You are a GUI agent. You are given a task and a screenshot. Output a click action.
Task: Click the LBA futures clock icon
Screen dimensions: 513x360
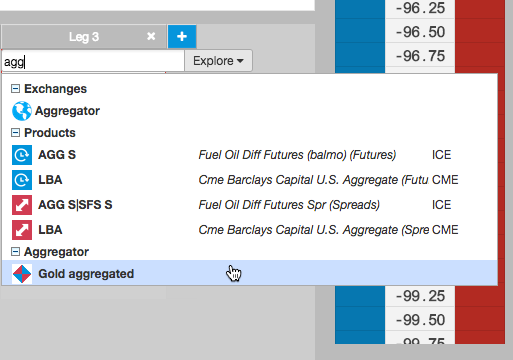click(22, 180)
